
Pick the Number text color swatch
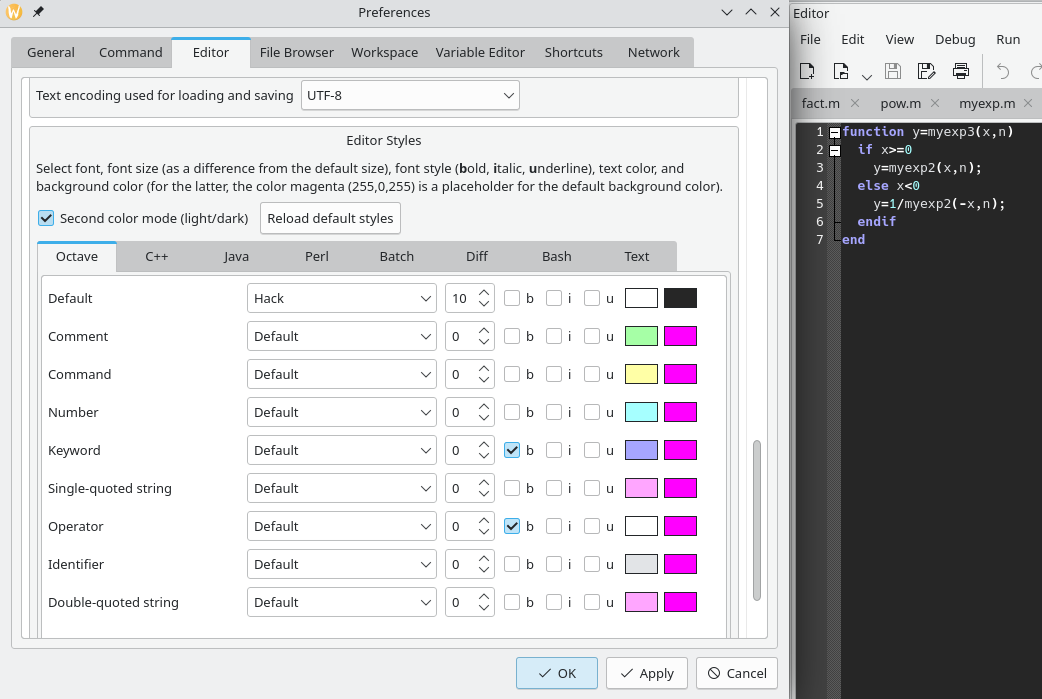pos(641,412)
